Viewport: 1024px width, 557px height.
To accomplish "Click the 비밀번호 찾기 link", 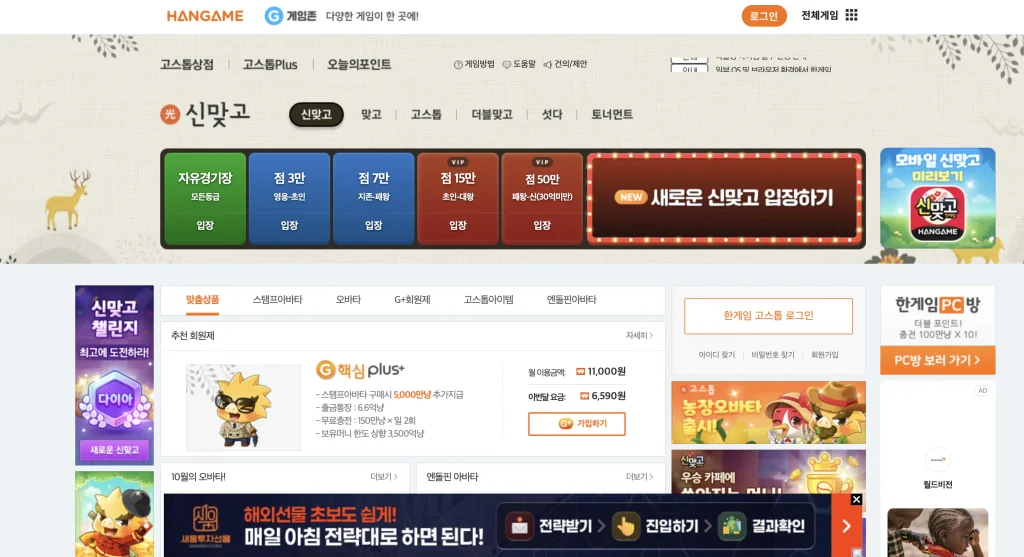I will [x=773, y=355].
